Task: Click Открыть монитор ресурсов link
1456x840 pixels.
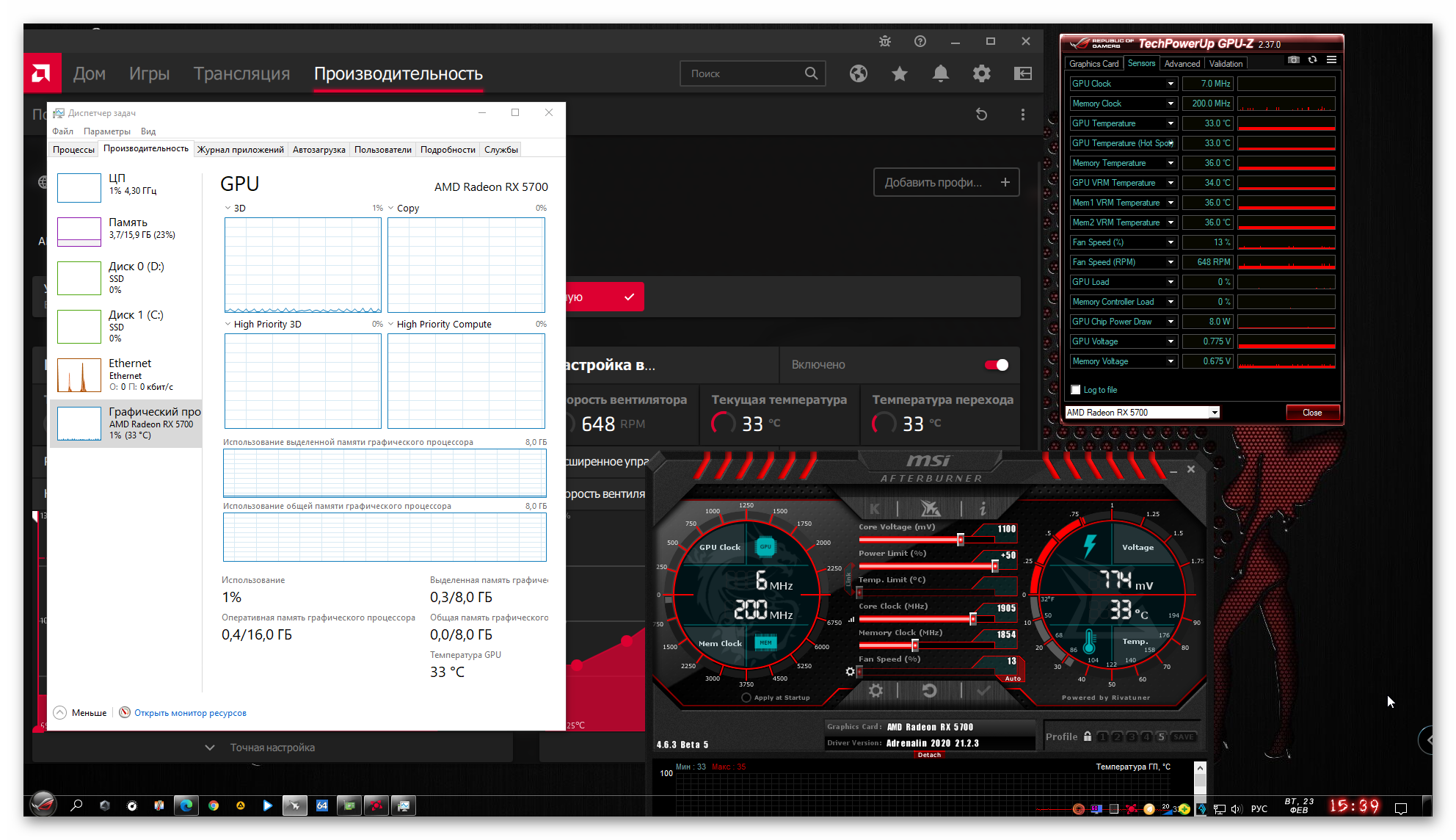Action: coord(190,713)
